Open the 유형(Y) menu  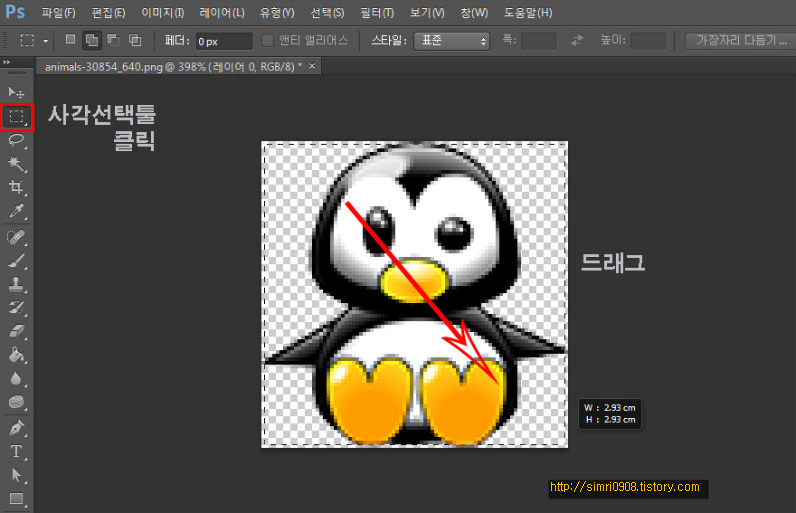[277, 13]
